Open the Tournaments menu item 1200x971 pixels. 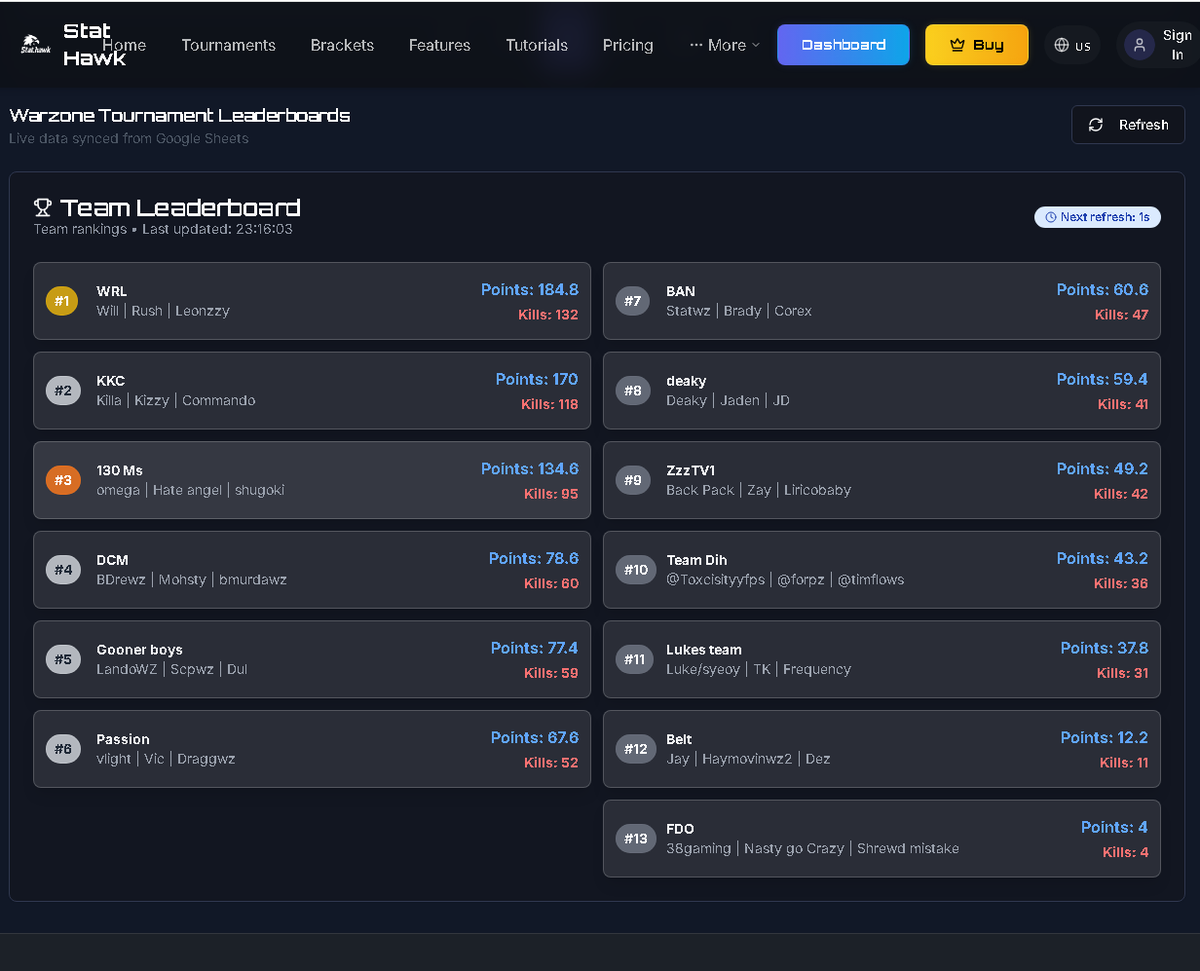(x=228, y=45)
